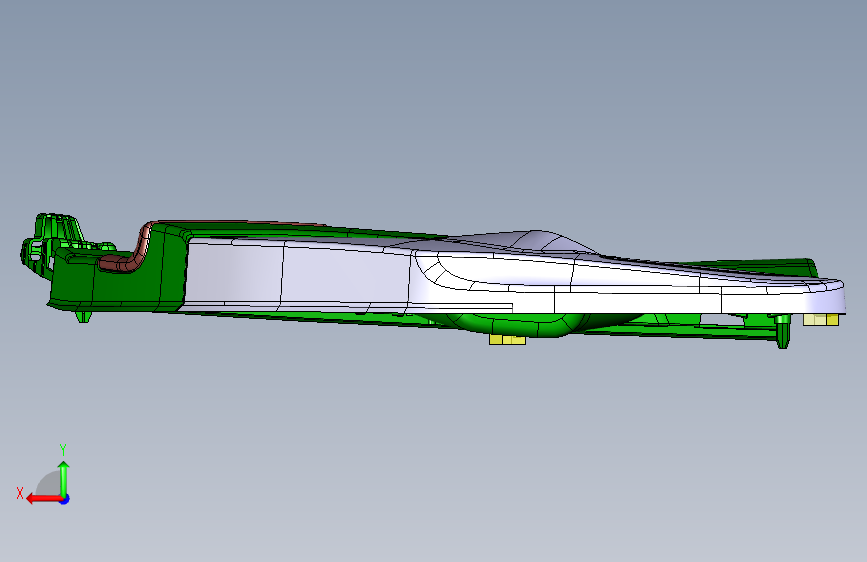
Task: Click the green Y axis arrow of the triad
Action: pyautogui.click(x=64, y=479)
